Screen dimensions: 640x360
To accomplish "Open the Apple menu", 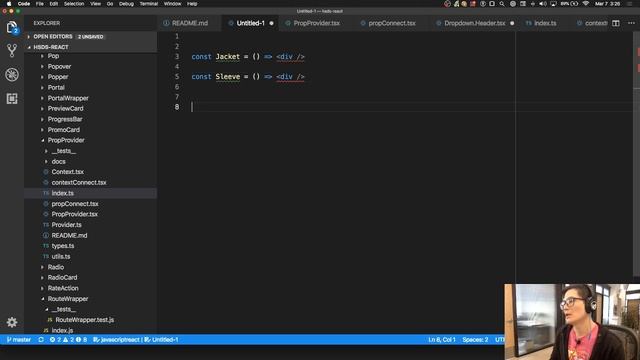I will pyautogui.click(x=9, y=4).
